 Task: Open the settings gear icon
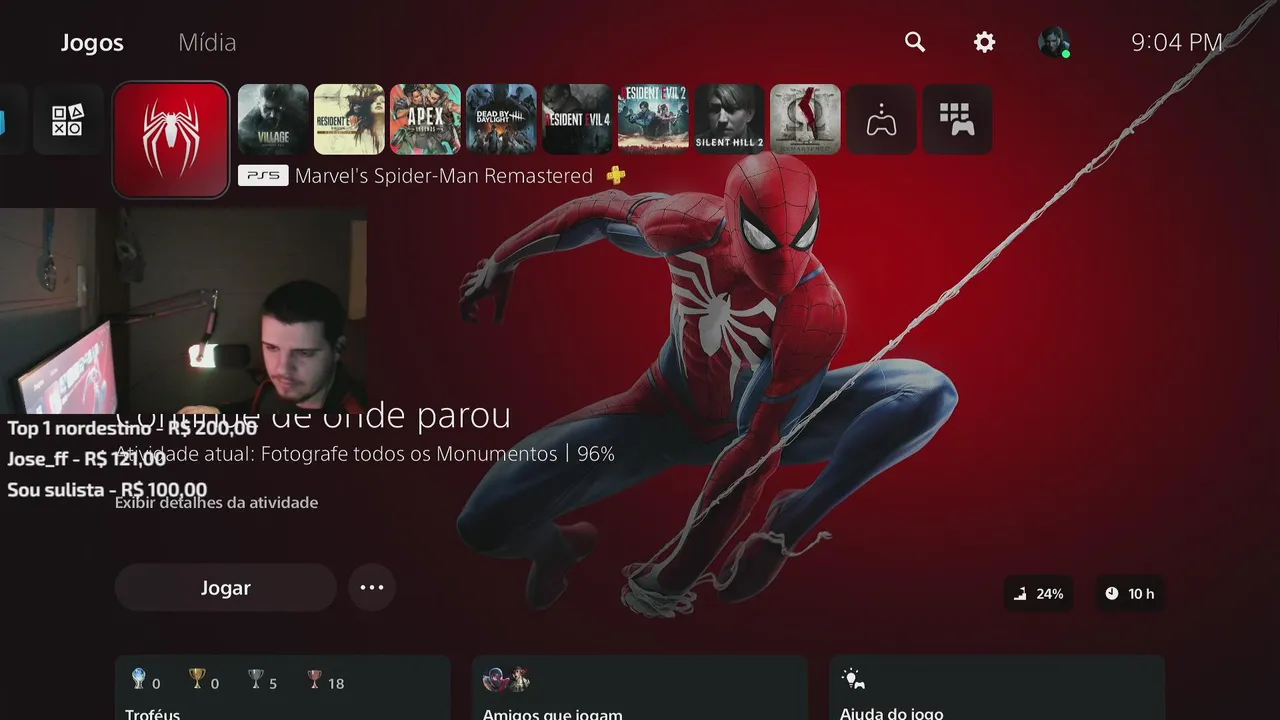click(985, 42)
